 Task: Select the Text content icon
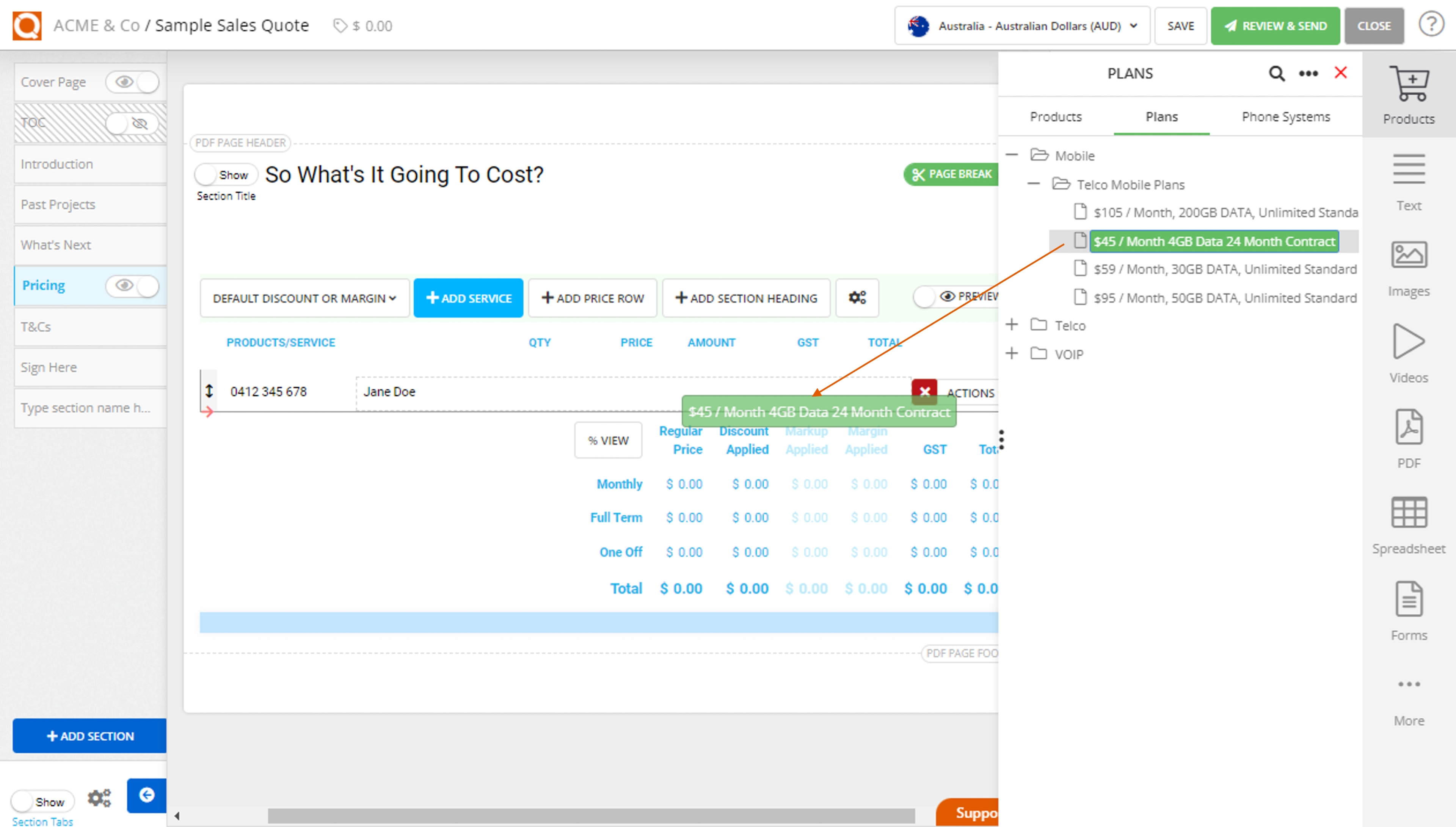click(1409, 169)
